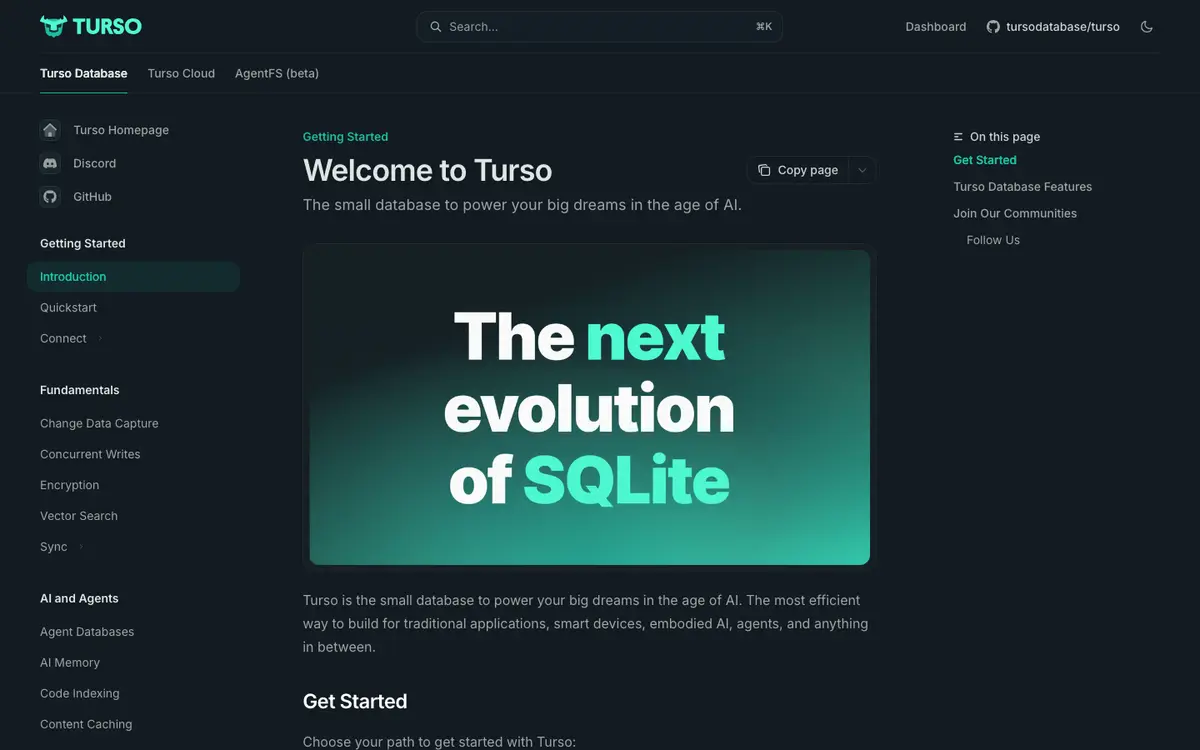Open Discord sidebar link
The image size is (1200, 750).
click(x=95, y=163)
